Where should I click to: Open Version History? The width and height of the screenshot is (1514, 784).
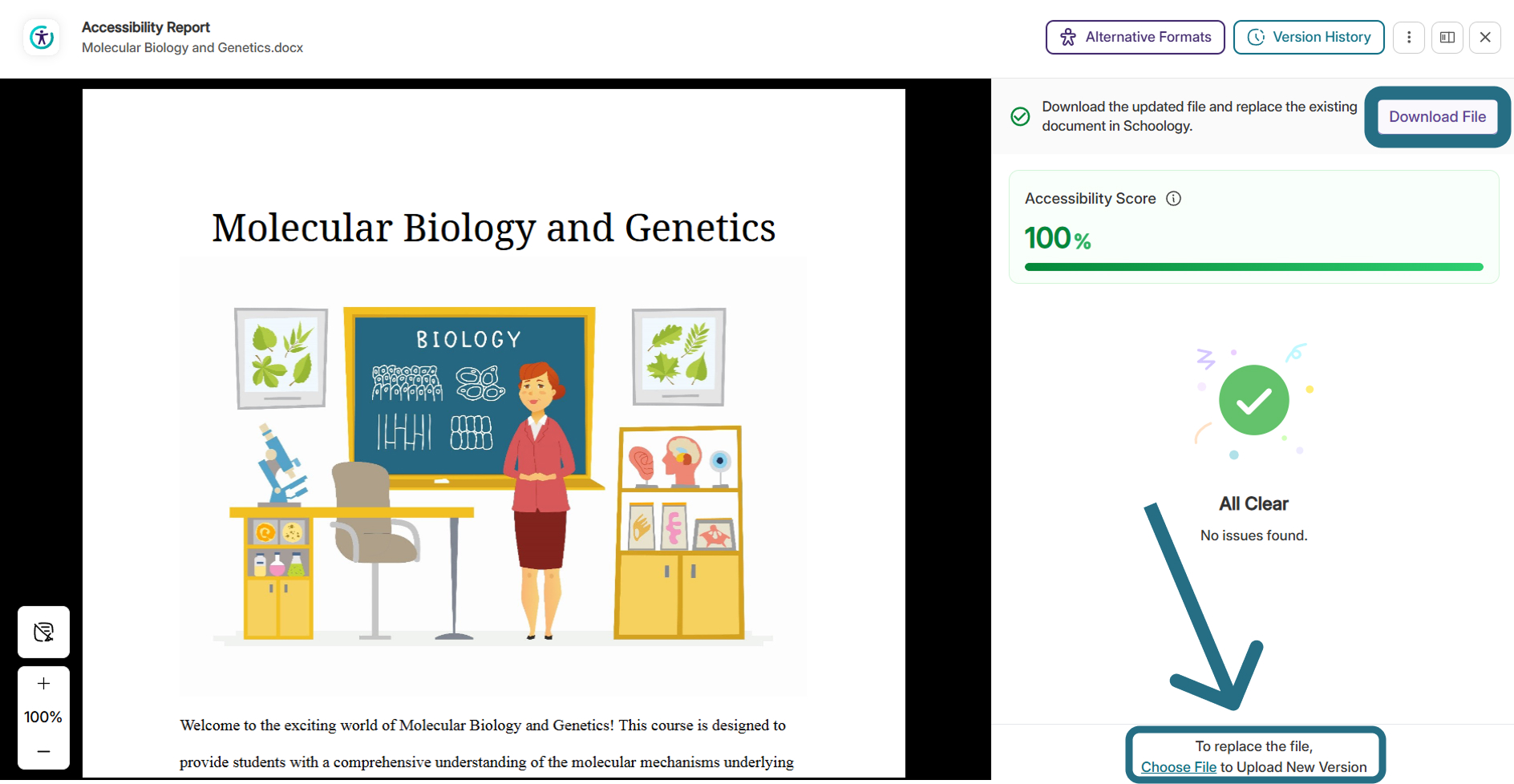click(x=1309, y=38)
